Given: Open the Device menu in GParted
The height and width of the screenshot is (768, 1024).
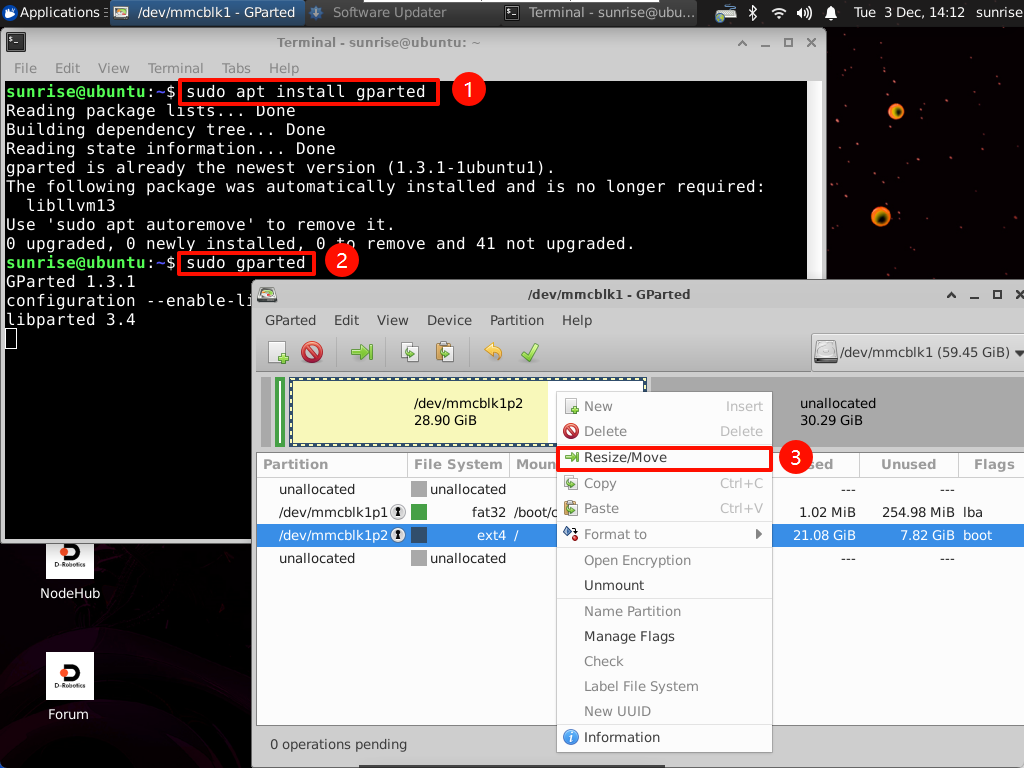Looking at the screenshot, I should click(449, 321).
